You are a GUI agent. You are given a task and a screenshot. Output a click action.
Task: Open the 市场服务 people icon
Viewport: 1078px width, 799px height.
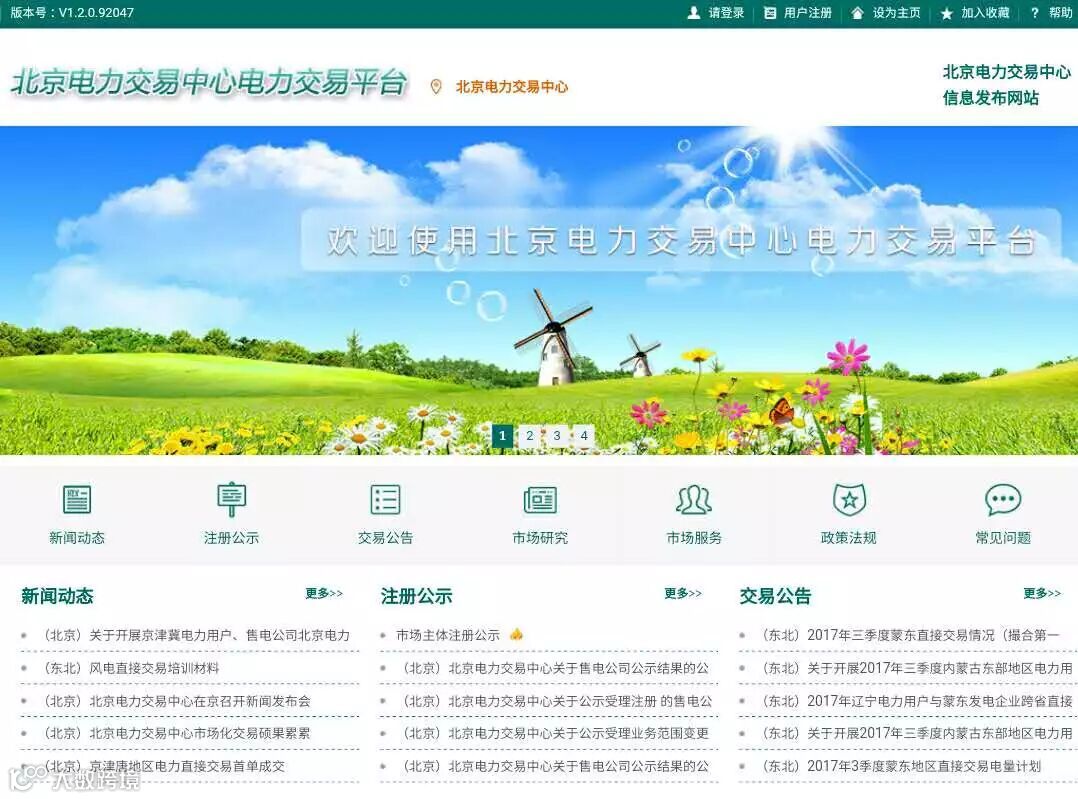(694, 500)
